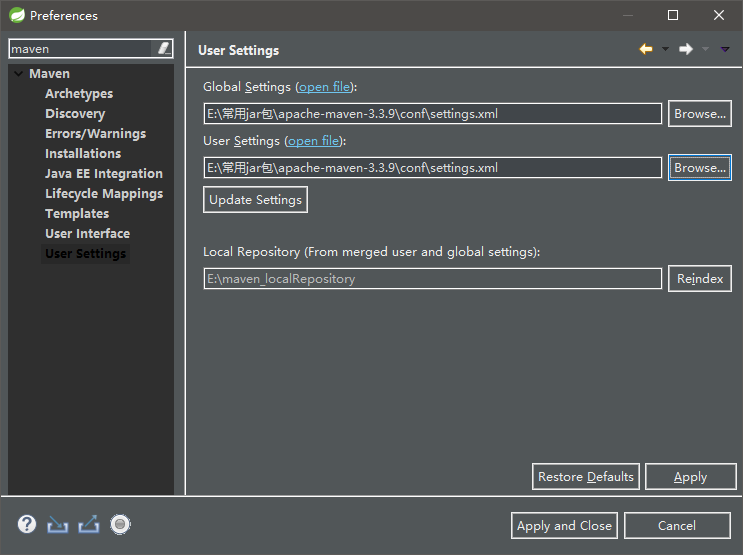Close the Preferences window
The image size is (743, 555).
pyautogui.click(x=718, y=15)
